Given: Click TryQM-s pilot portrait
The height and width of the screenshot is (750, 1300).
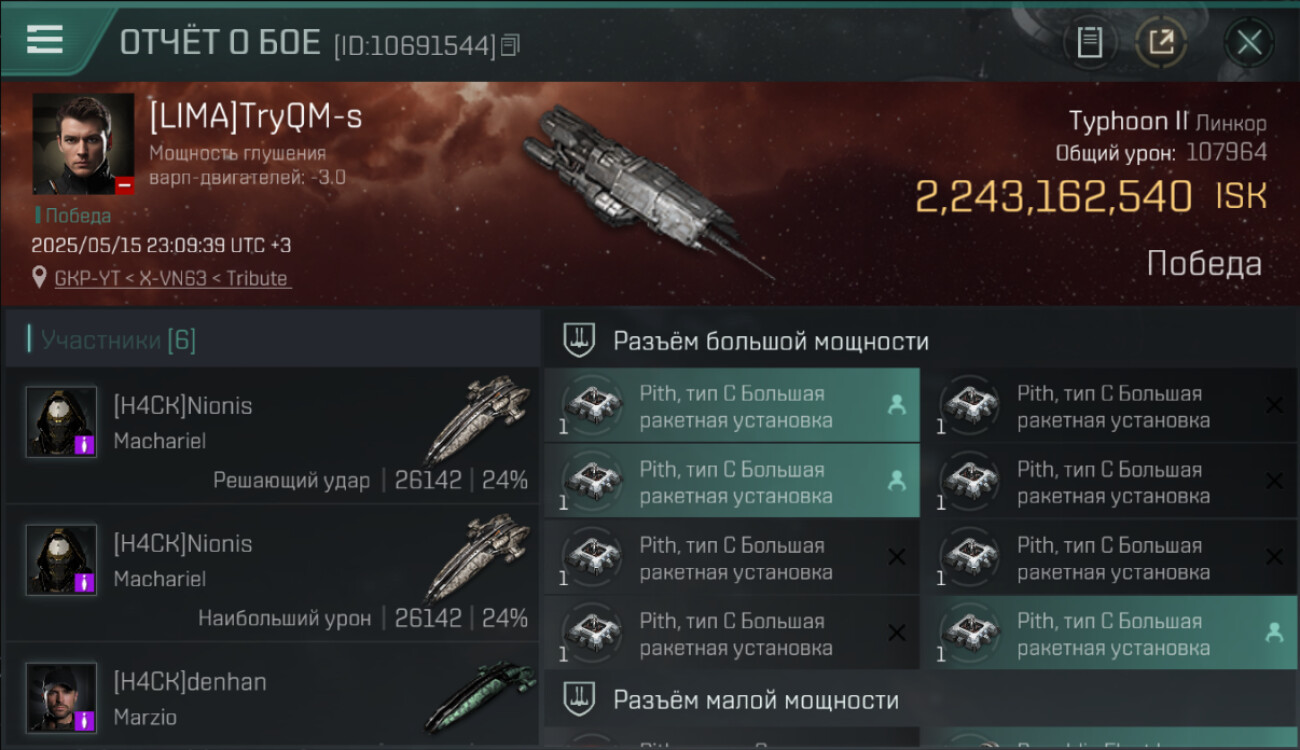Looking at the screenshot, I should (x=84, y=144).
